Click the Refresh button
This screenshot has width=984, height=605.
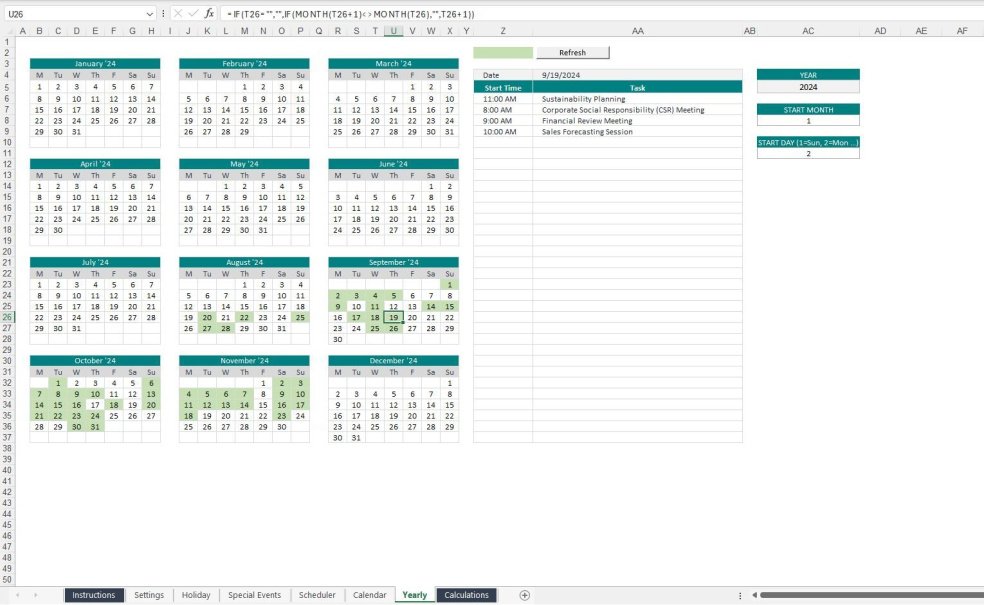tap(573, 52)
